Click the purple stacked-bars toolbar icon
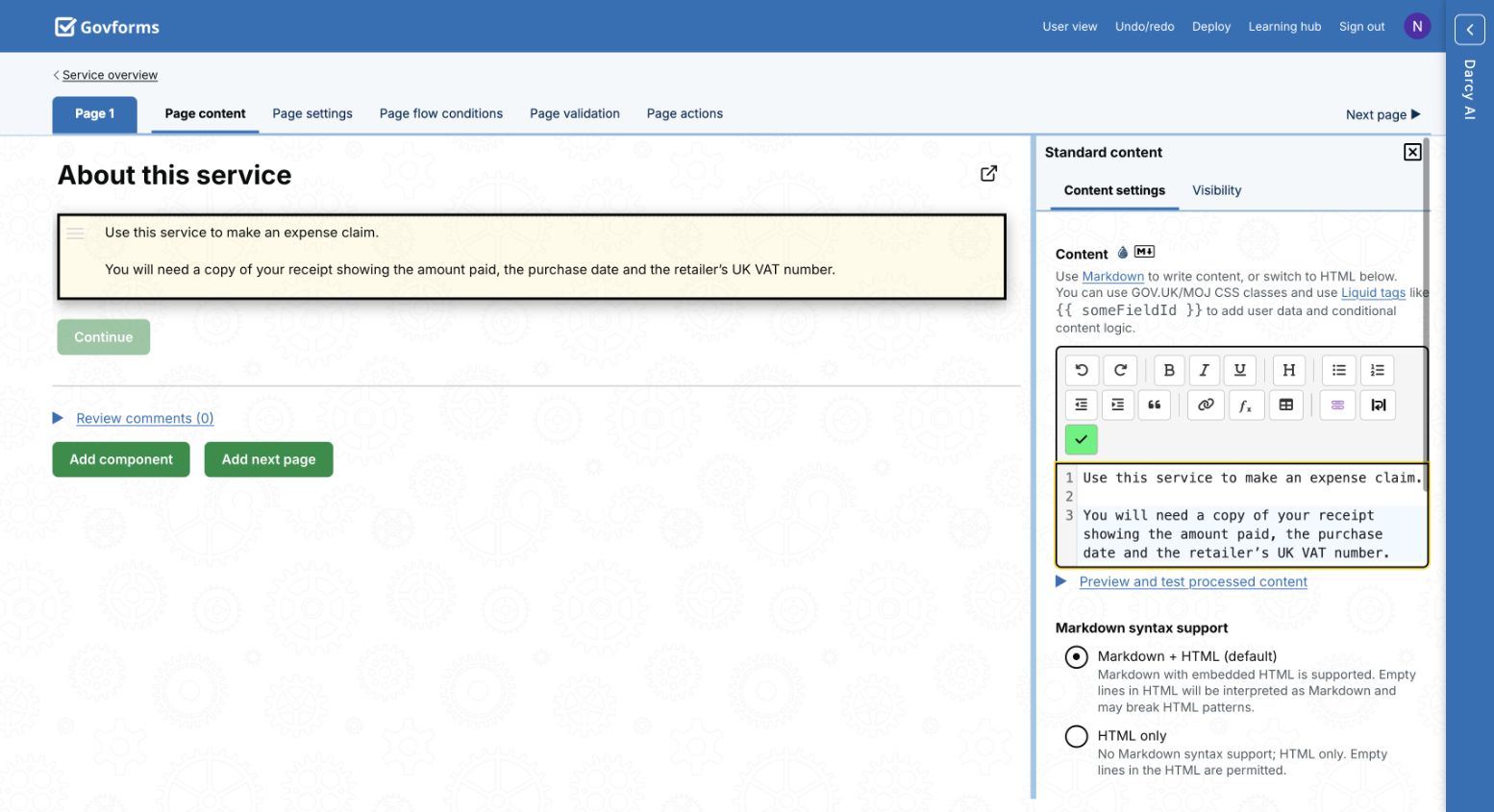The width and height of the screenshot is (1494, 812). [x=1337, y=405]
